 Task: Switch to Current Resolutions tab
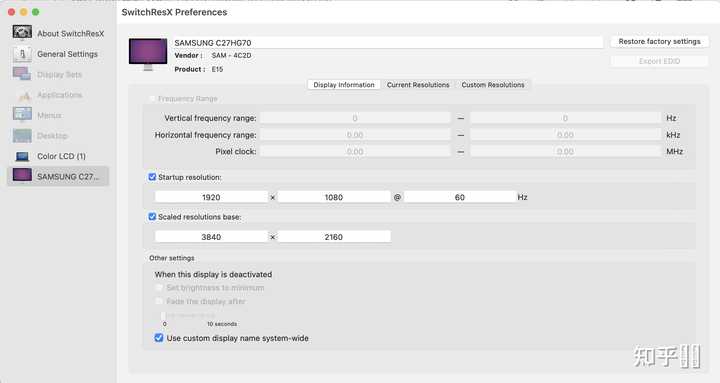418,85
